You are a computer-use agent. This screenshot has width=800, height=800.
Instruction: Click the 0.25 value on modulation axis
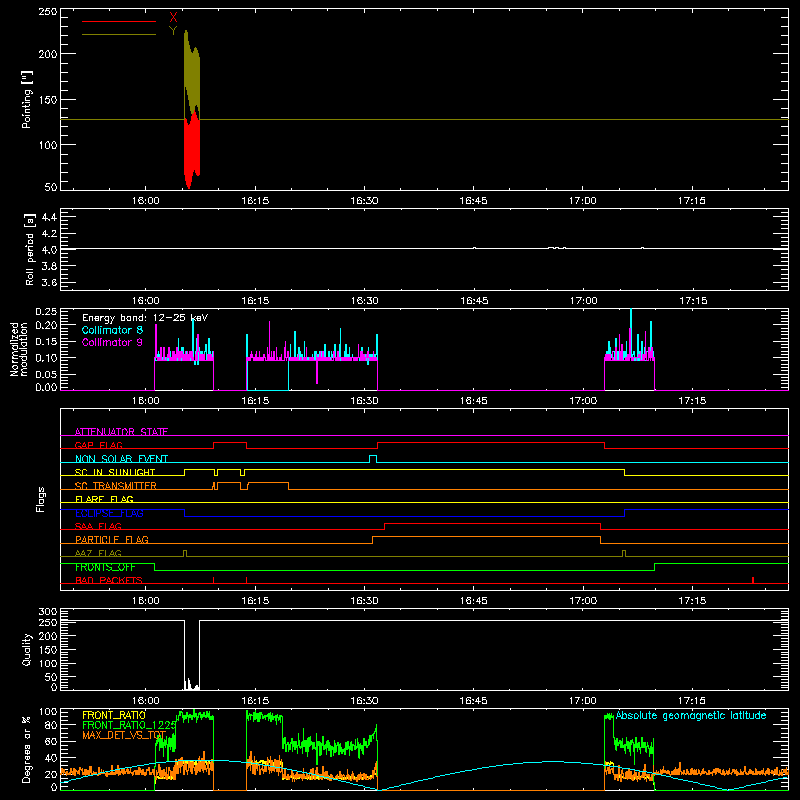(46, 312)
